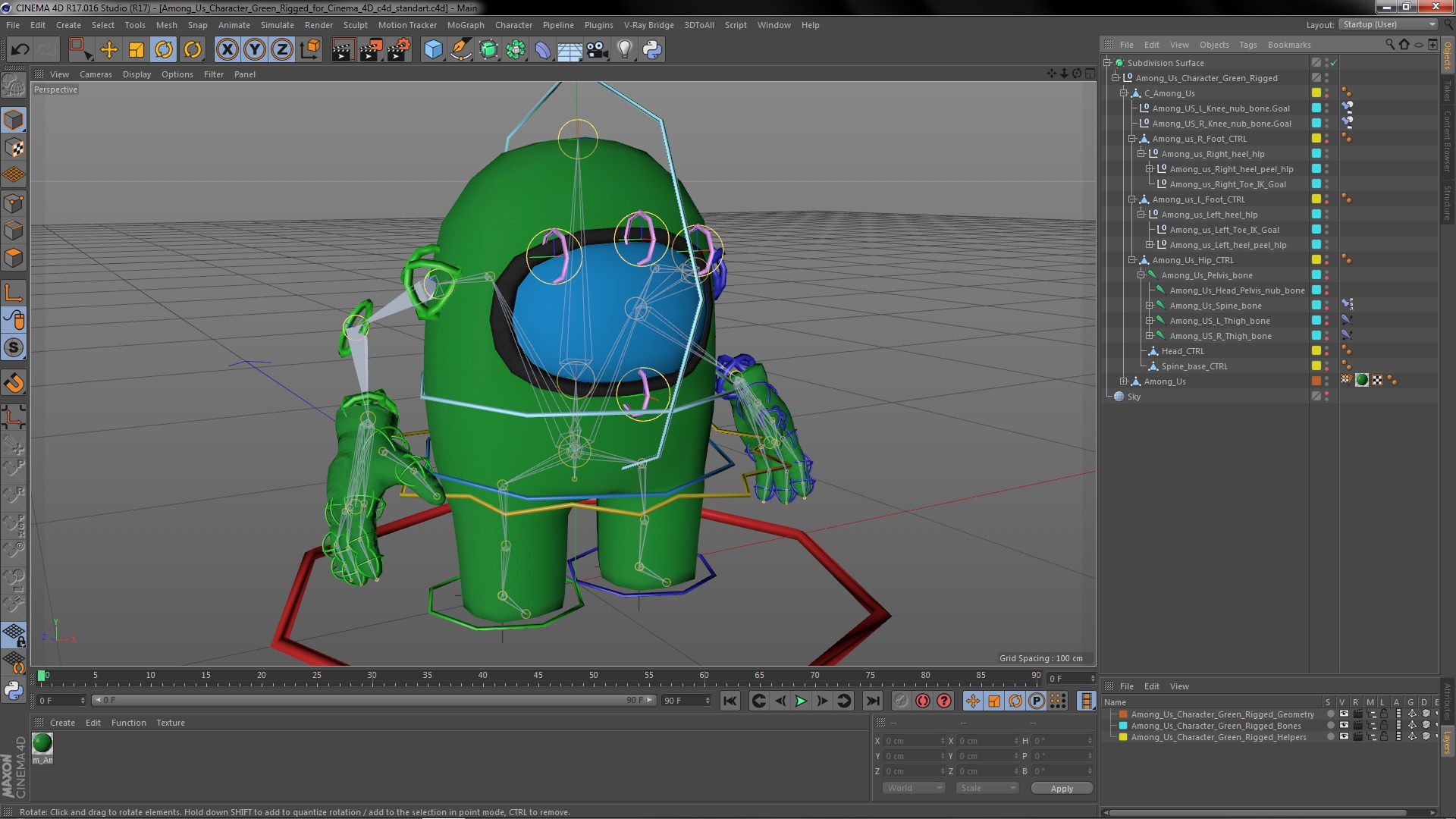Click the Apply coordinates button
The width and height of the screenshot is (1456, 819).
[1062, 789]
